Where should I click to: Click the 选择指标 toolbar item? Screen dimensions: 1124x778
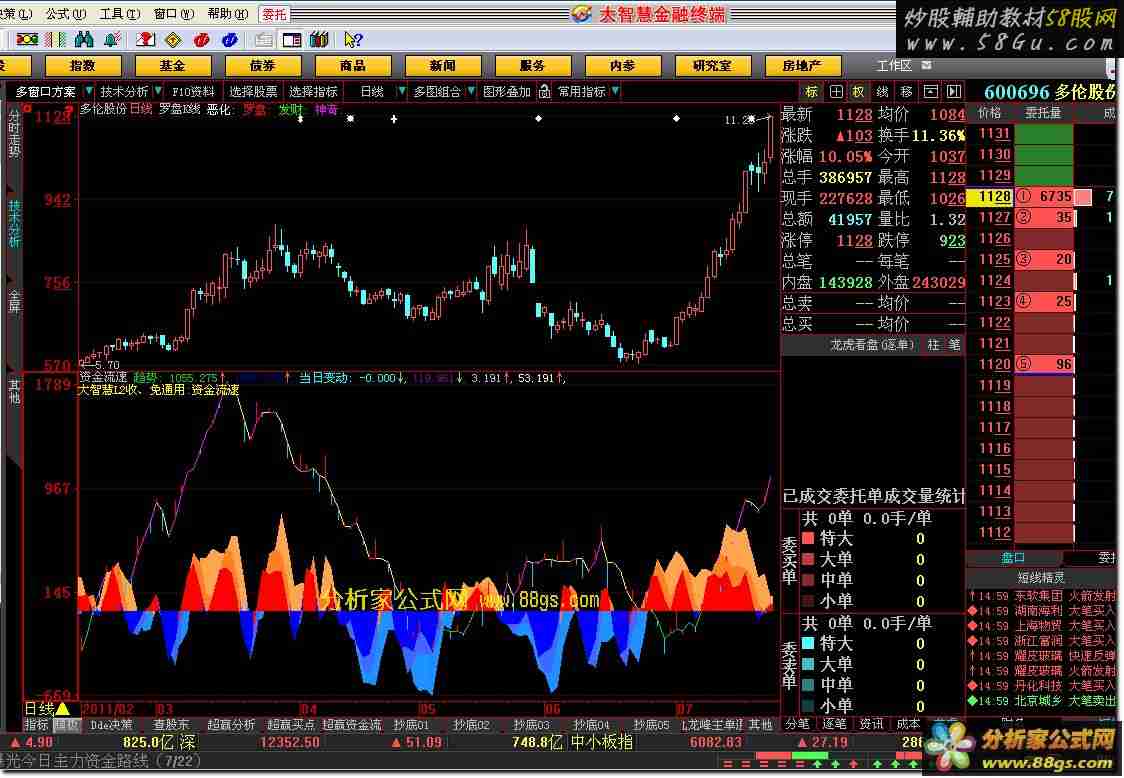(313, 92)
